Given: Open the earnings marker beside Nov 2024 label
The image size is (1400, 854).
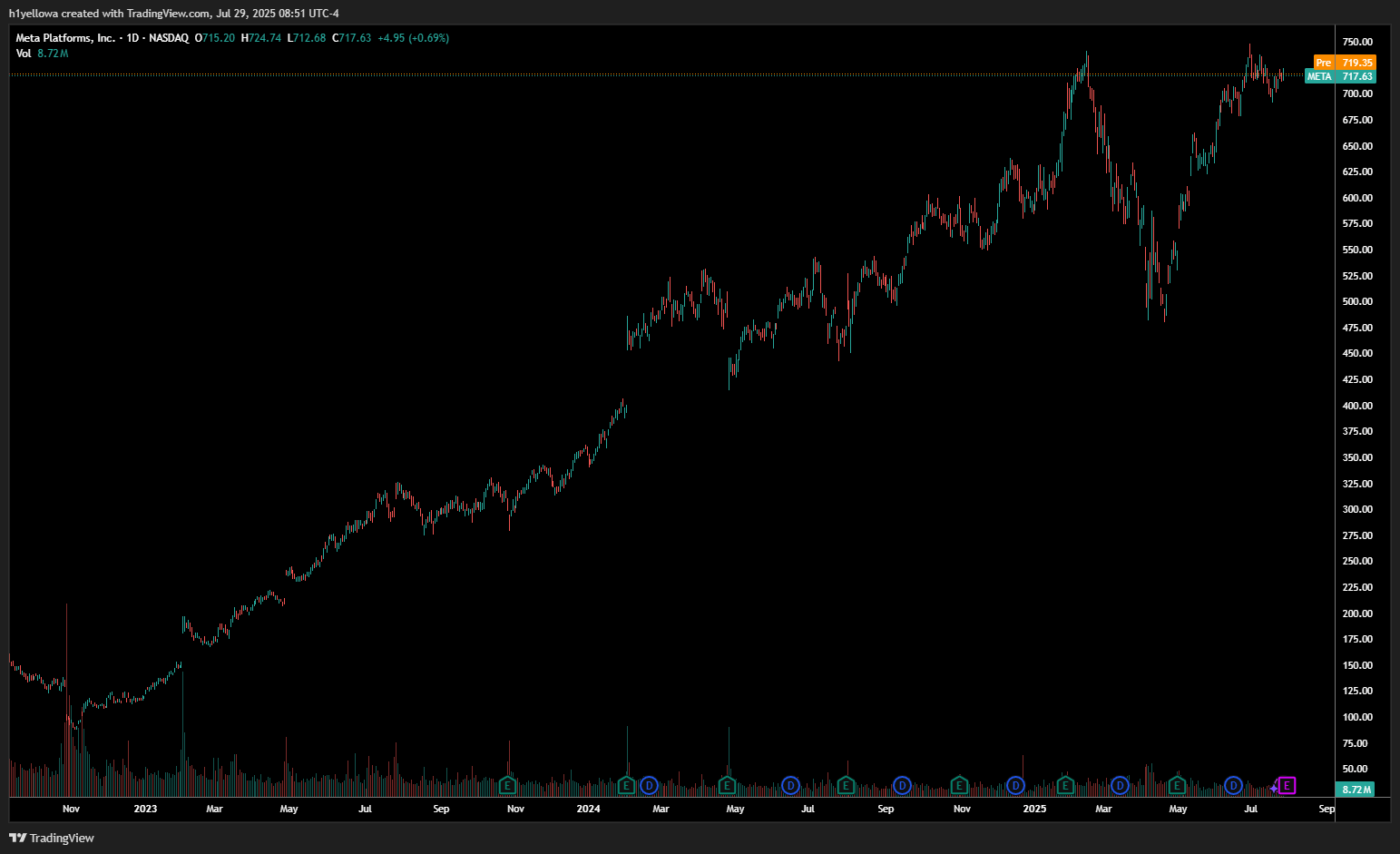Looking at the screenshot, I should click(x=959, y=785).
